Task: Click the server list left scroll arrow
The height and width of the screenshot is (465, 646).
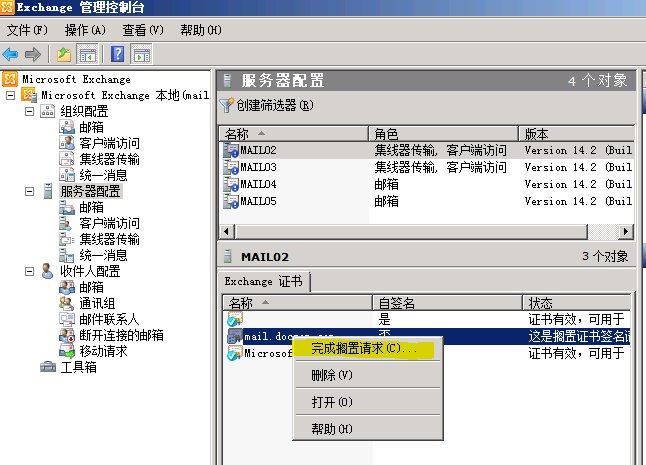Action: point(226,231)
